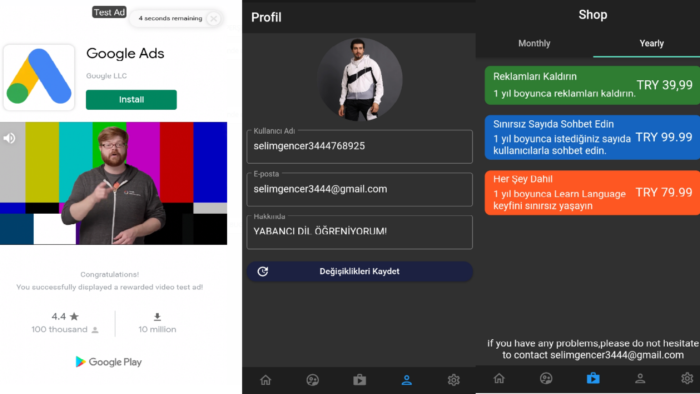This screenshot has width=700, height=394.
Task: Choose orange Her Şey Dahil plan
Action: [x=592, y=192]
